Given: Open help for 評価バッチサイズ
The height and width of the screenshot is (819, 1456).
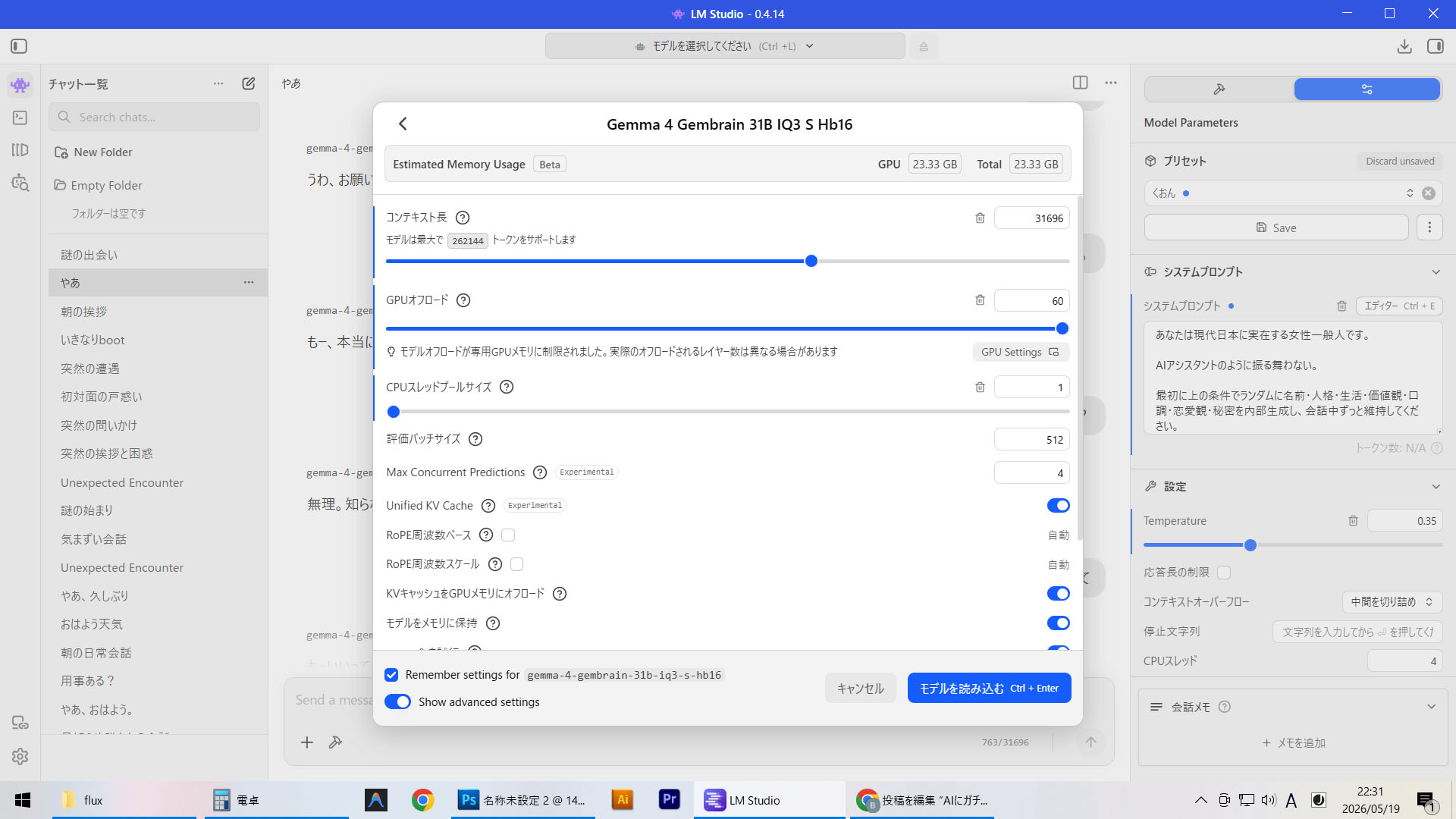Looking at the screenshot, I should click(x=475, y=439).
